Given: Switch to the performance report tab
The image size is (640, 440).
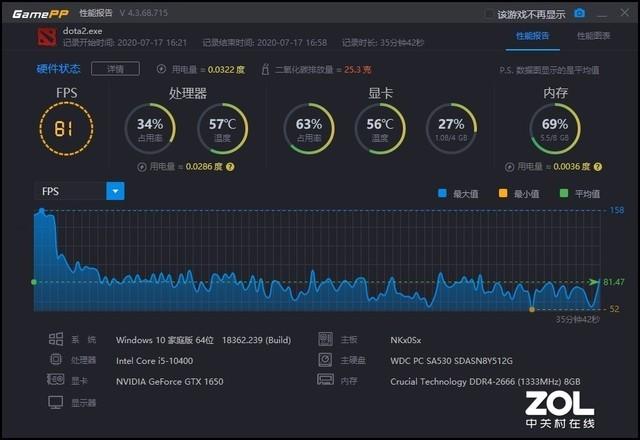Looking at the screenshot, I should tap(532, 36).
